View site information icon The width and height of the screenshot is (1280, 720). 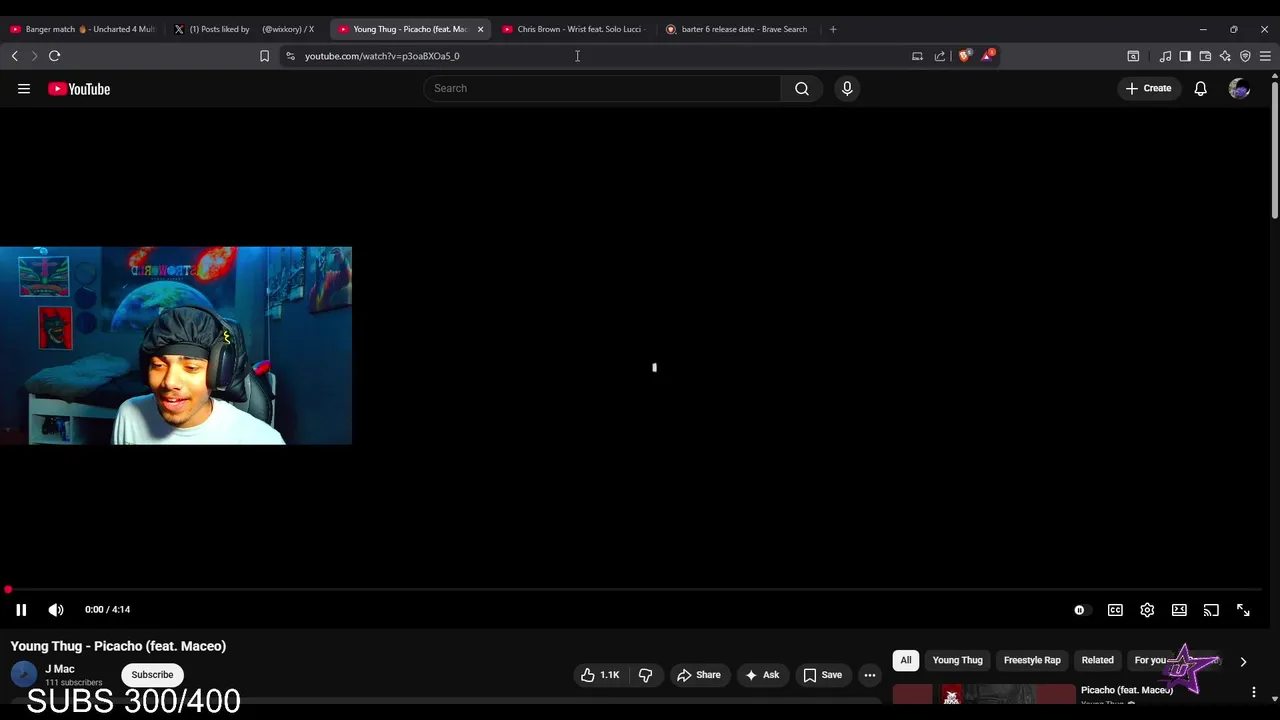(290, 56)
